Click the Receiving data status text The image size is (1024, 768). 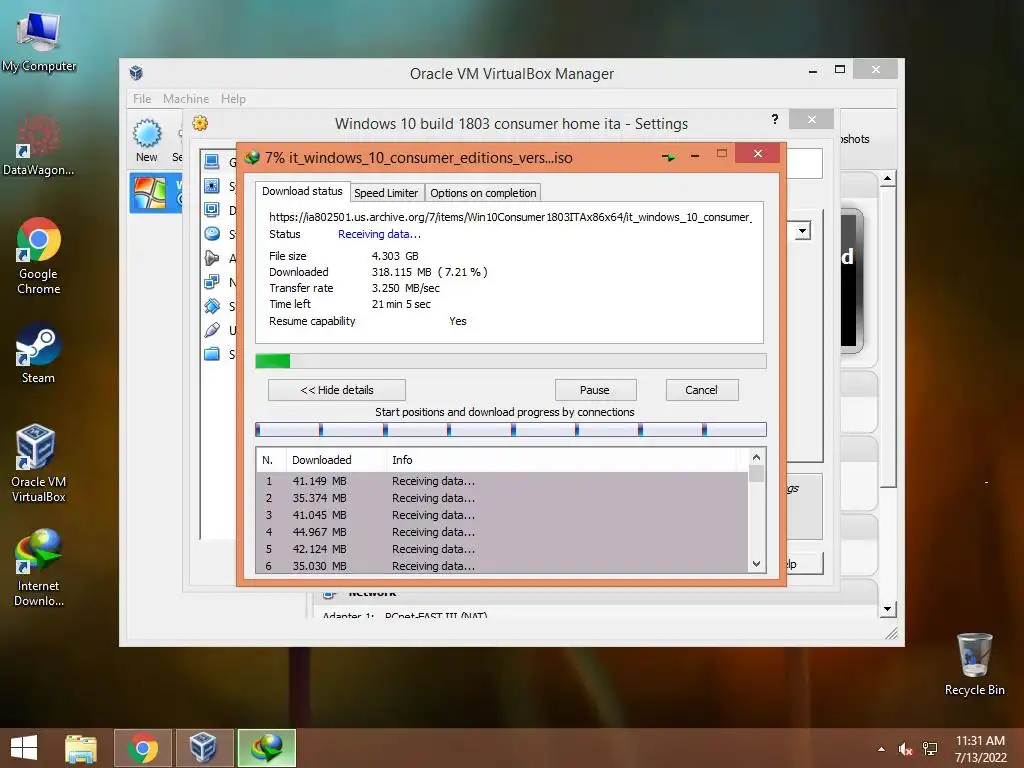(379, 234)
